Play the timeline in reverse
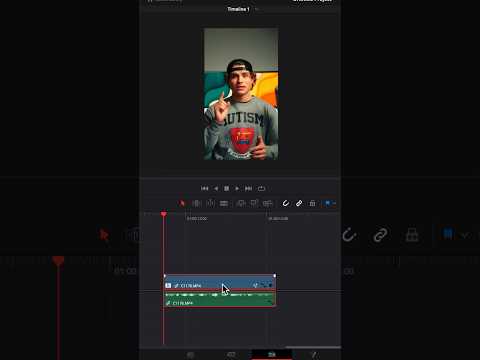Image resolution: width=480 pixels, height=360 pixels. 216,189
